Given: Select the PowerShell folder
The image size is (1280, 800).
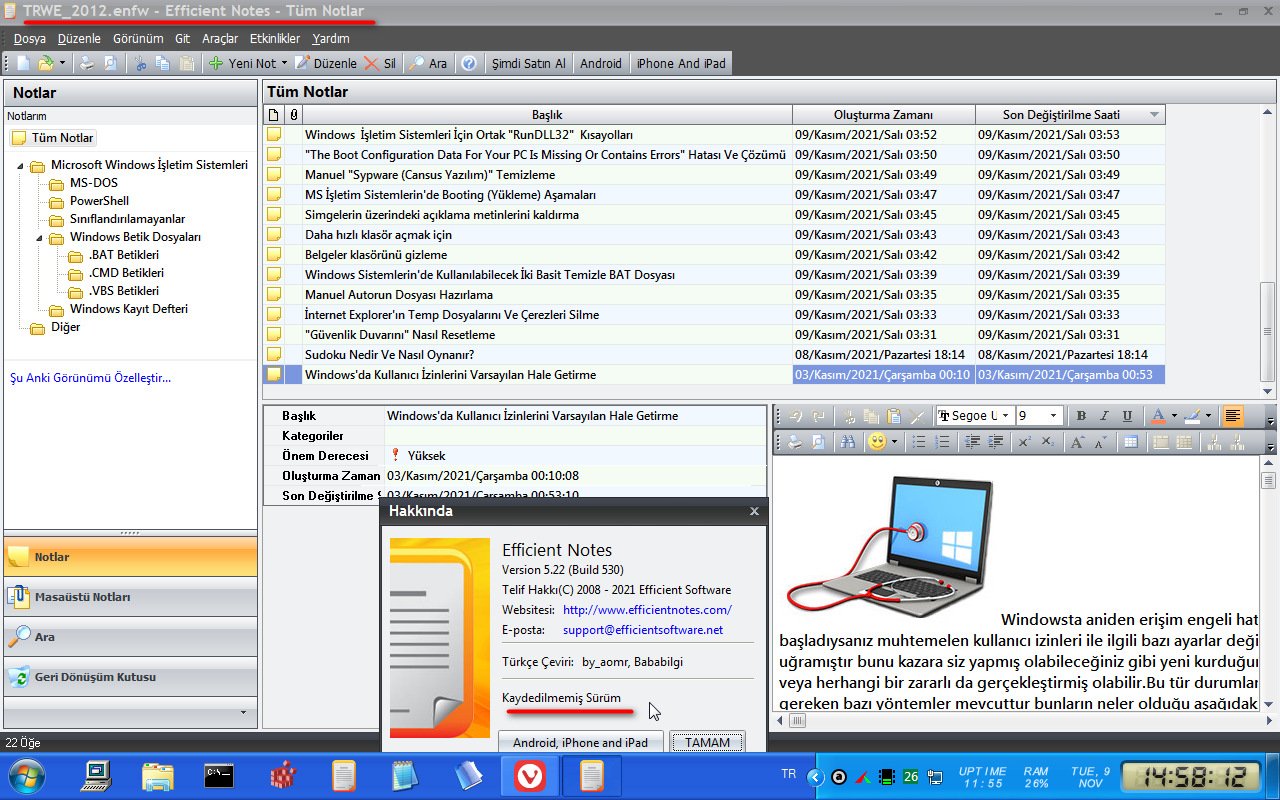Looking at the screenshot, I should tap(99, 201).
